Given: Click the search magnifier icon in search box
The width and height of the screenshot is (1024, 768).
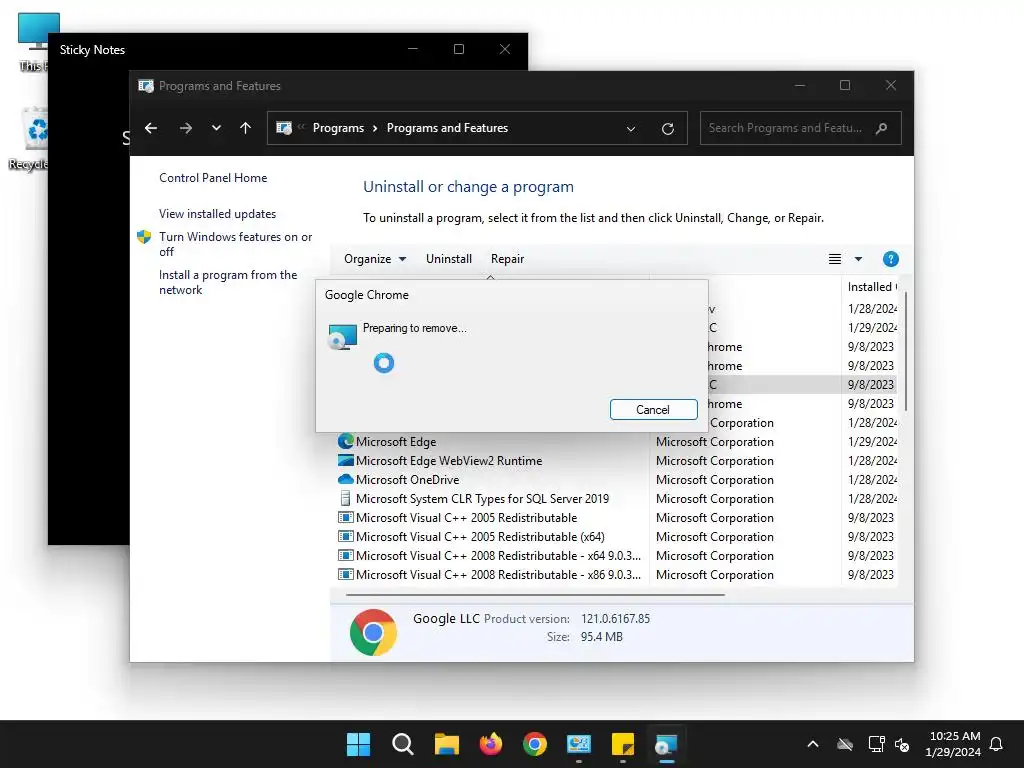Looking at the screenshot, I should coord(882,128).
